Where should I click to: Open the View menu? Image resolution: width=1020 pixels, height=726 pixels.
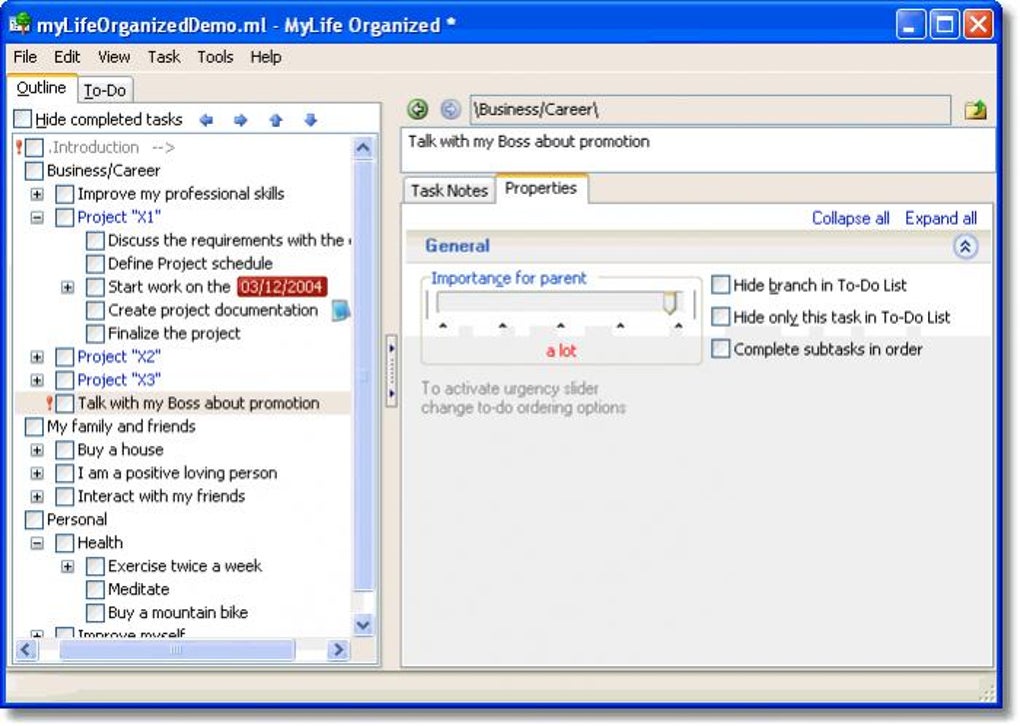point(114,57)
